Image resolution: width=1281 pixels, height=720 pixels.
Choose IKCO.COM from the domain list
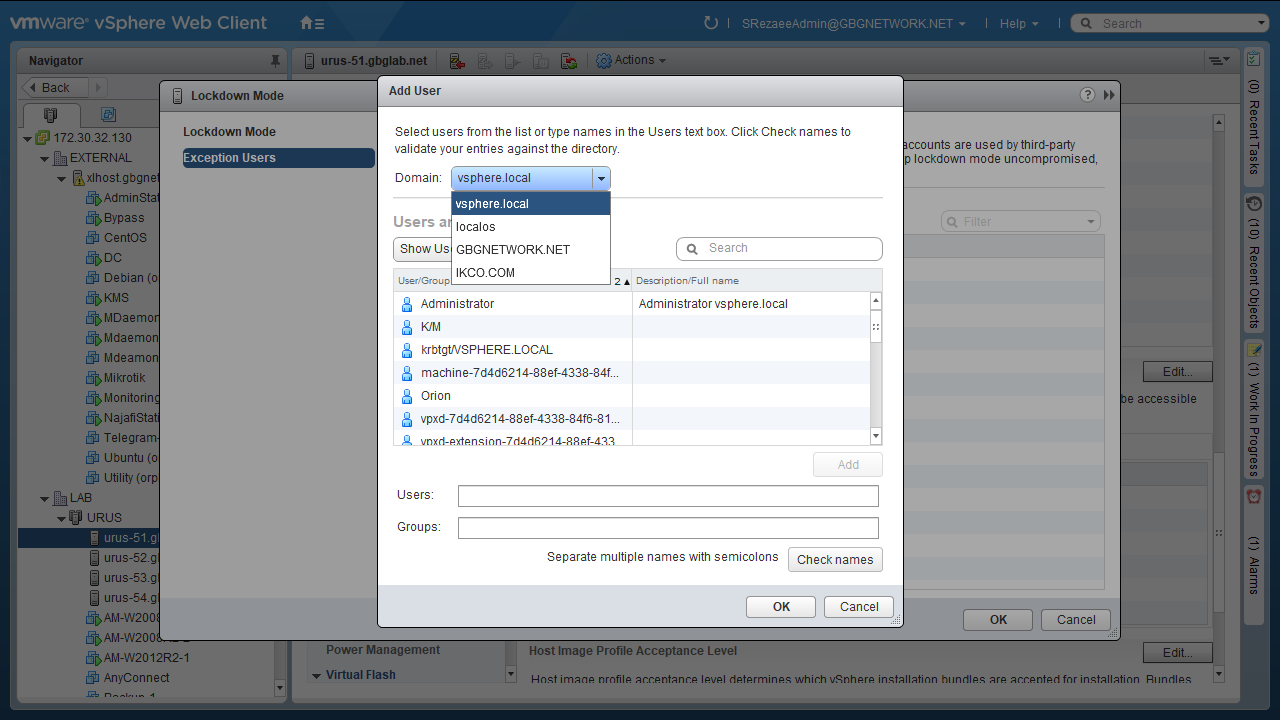[530, 273]
